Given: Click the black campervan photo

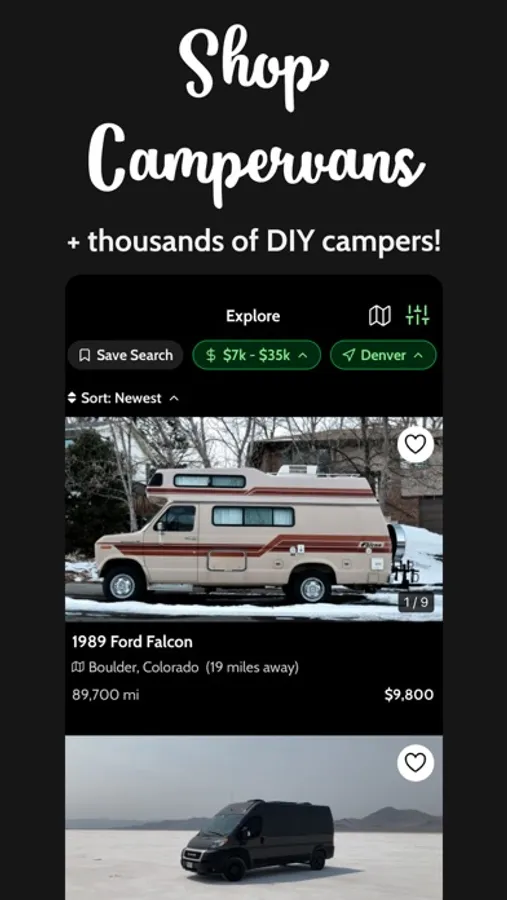Looking at the screenshot, I should [x=253, y=817].
